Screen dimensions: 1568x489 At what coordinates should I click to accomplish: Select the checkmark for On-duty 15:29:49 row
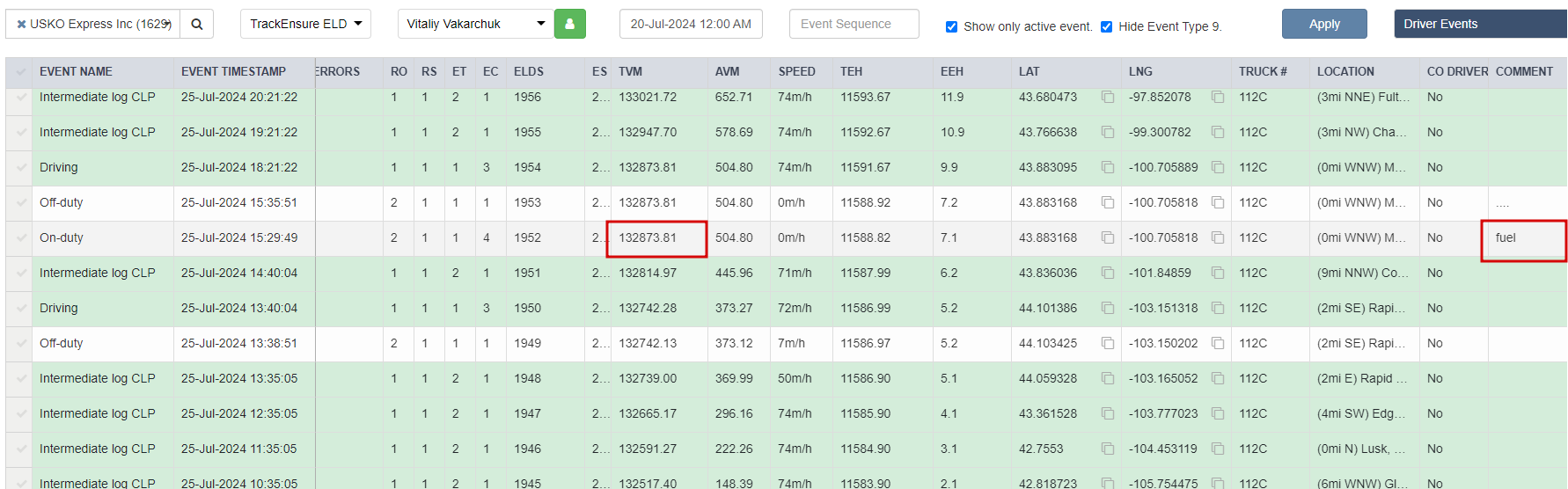(x=21, y=237)
